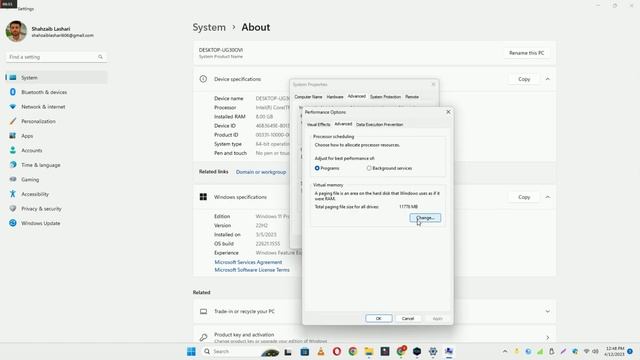Open Bluetooth & devices settings
This screenshot has height=360, width=640.
[56, 92]
